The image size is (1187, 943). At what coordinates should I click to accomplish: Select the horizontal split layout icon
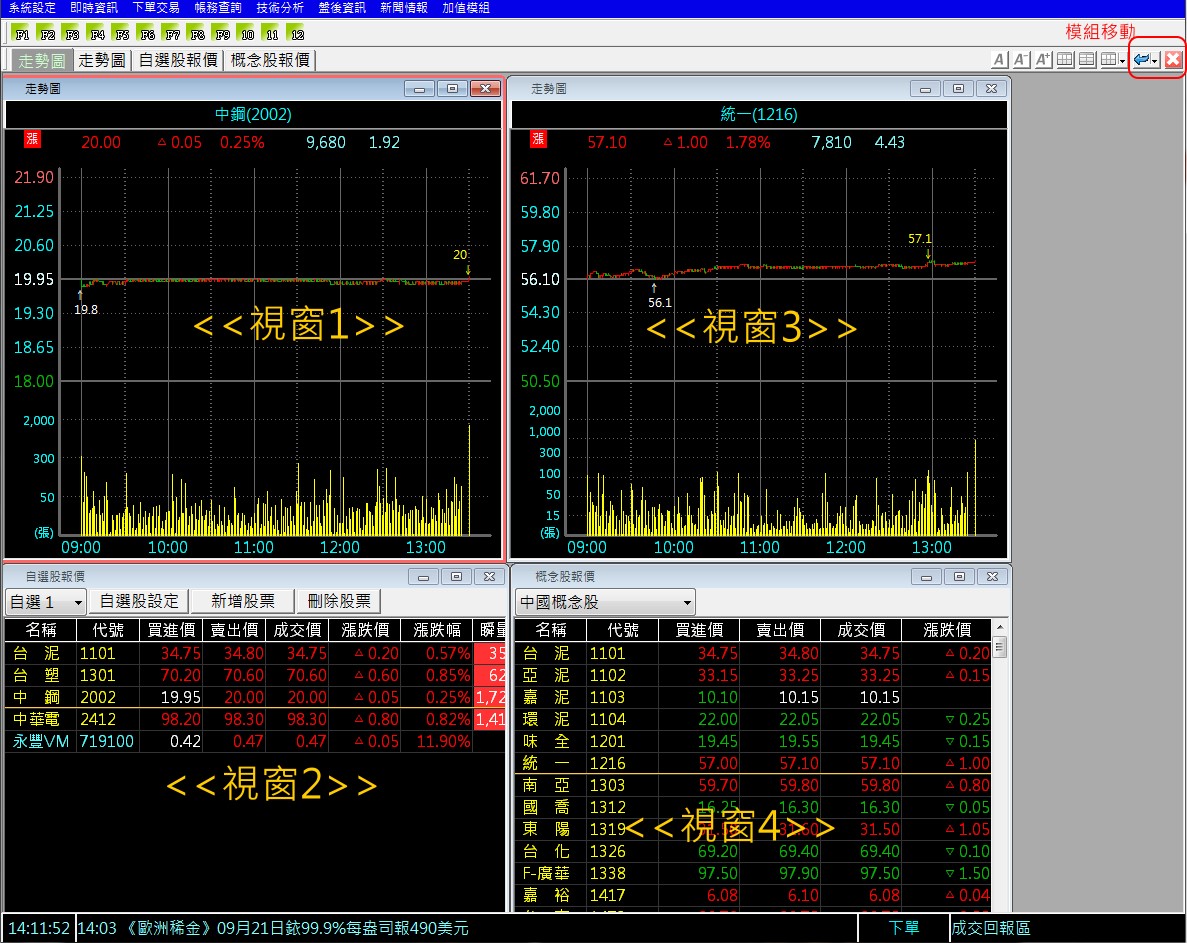click(x=1086, y=59)
